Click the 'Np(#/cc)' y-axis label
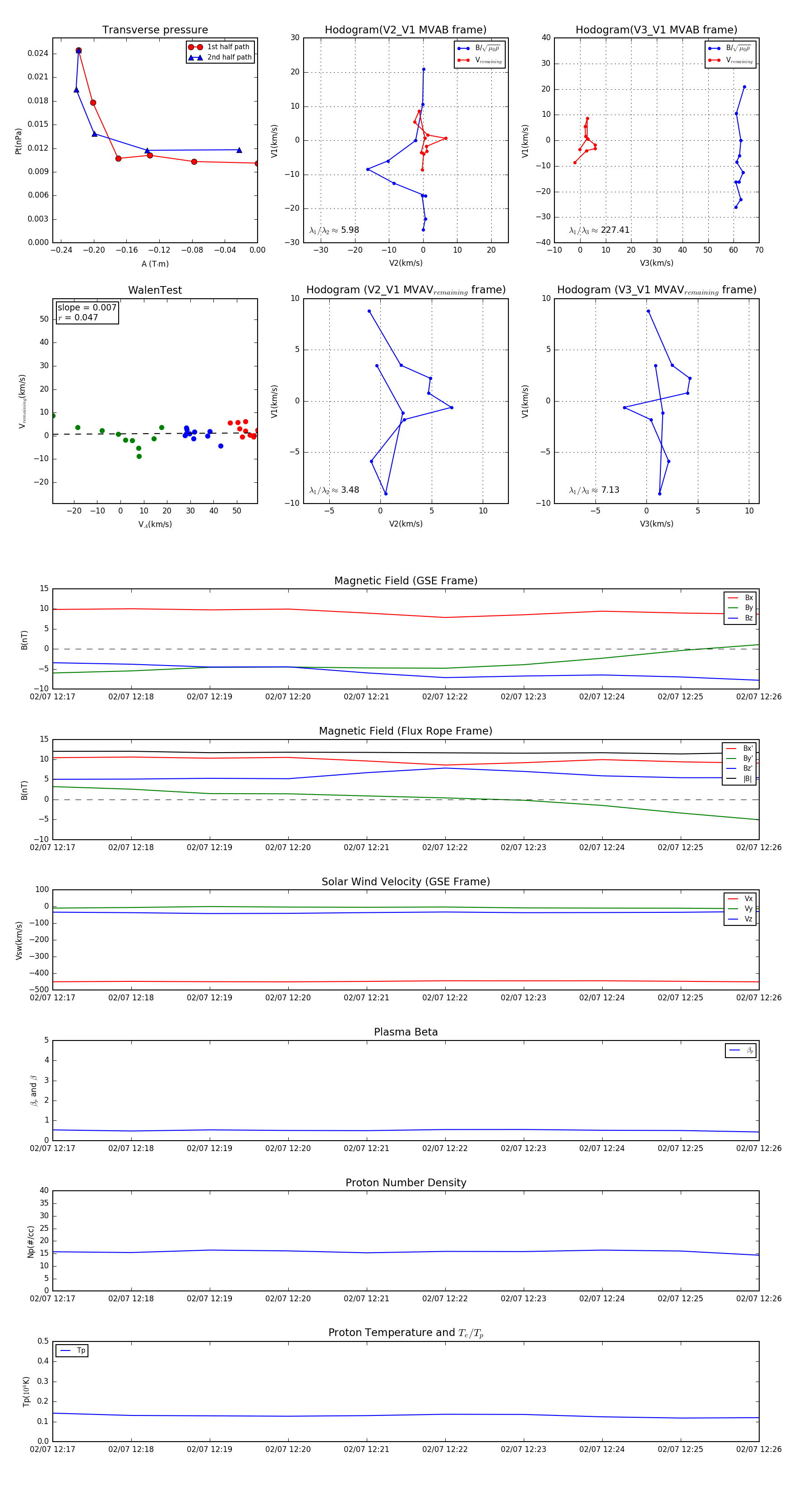 tap(31, 1242)
